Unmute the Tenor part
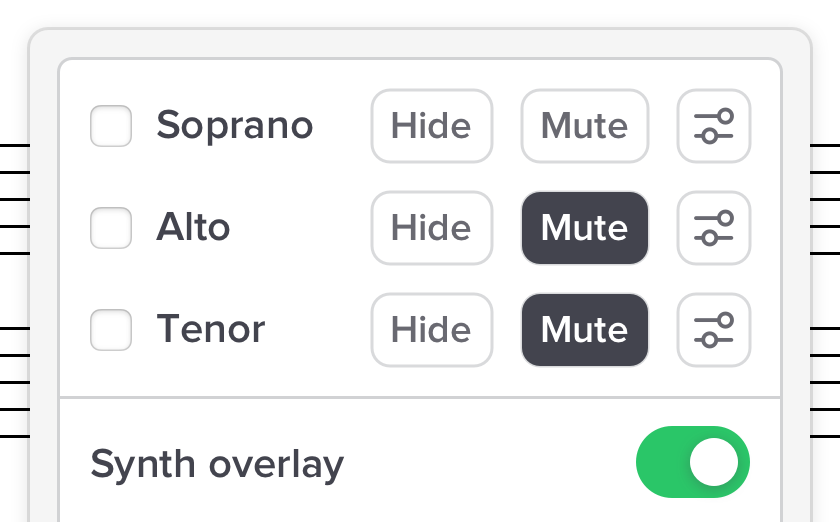840x522 pixels. point(584,330)
